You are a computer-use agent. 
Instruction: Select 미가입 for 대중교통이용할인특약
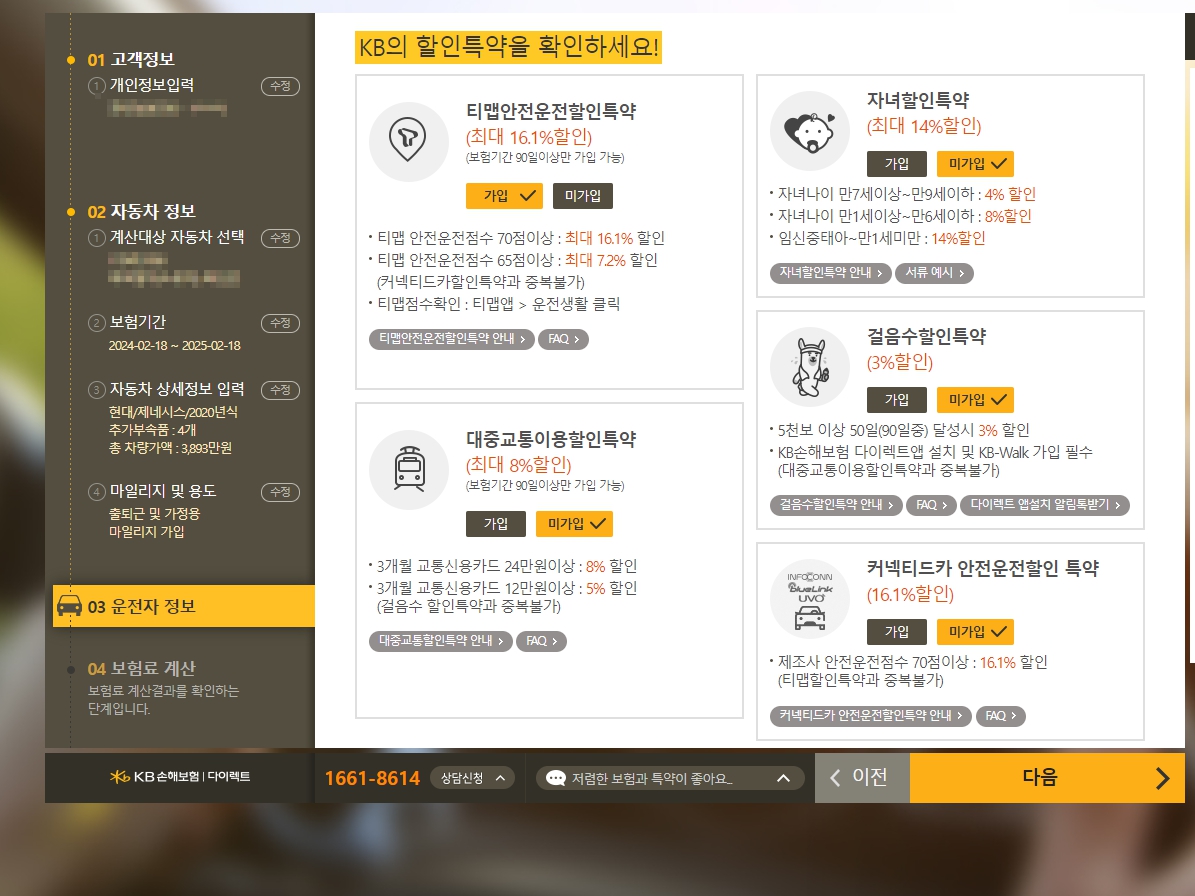[x=575, y=523]
